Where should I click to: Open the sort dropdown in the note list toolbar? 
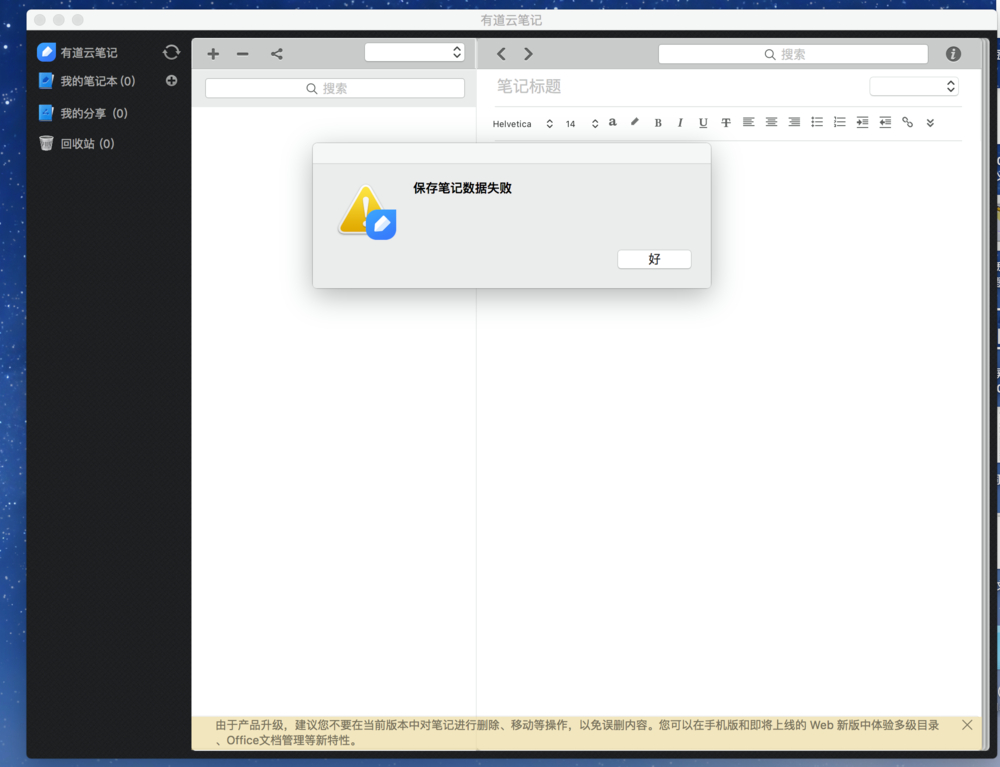(415, 52)
